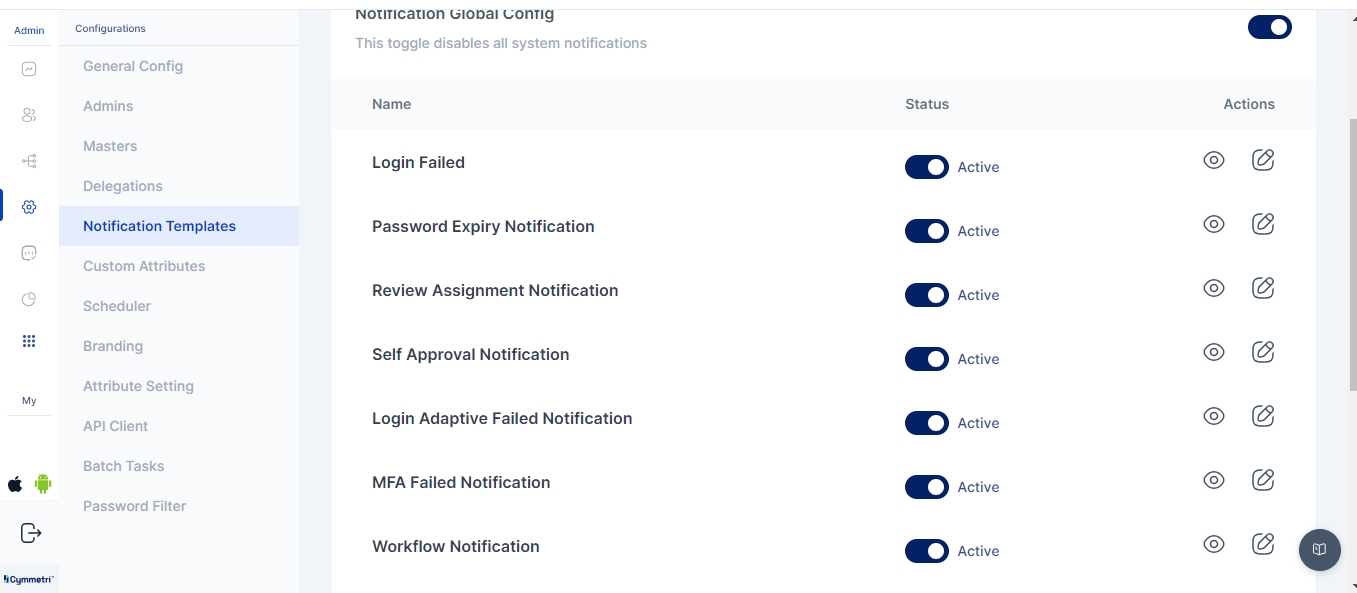1357x593 pixels.
Task: Edit the Workflow Notification template
Action: click(x=1263, y=544)
